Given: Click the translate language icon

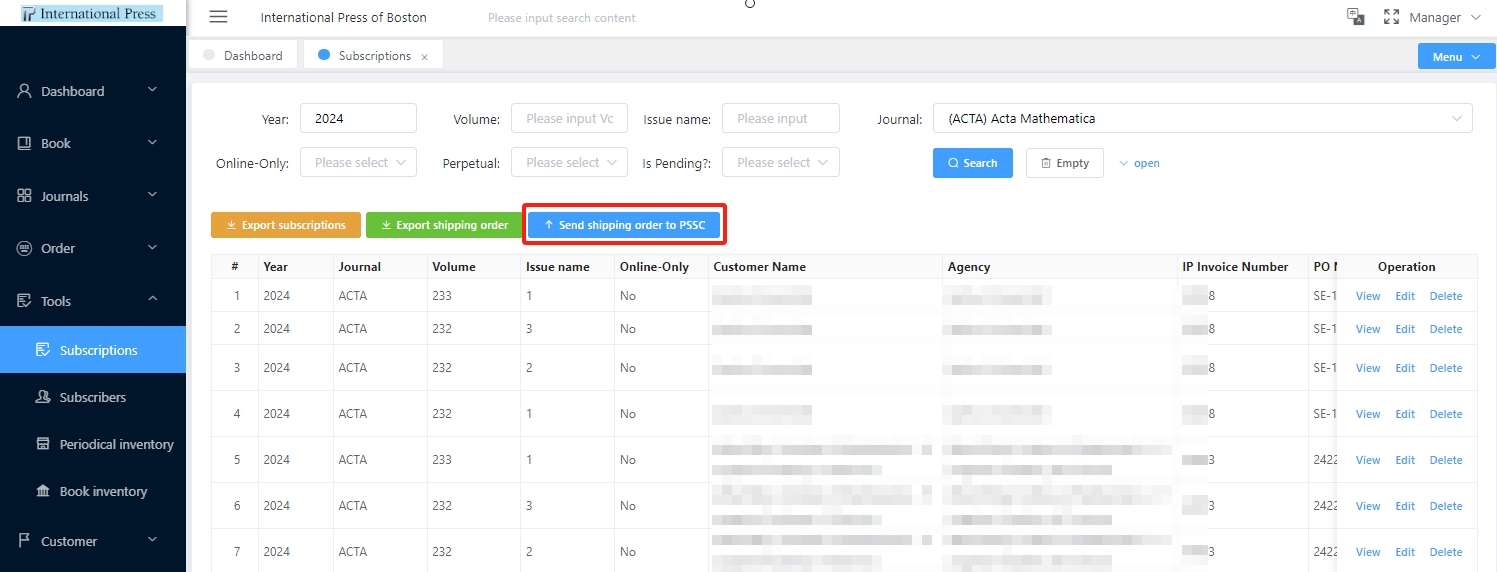Looking at the screenshot, I should coord(1356,17).
